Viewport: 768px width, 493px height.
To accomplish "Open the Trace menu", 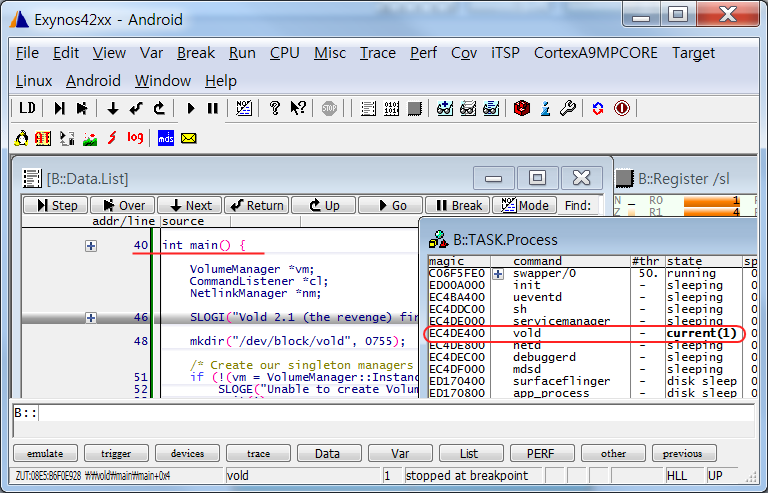I will point(378,53).
